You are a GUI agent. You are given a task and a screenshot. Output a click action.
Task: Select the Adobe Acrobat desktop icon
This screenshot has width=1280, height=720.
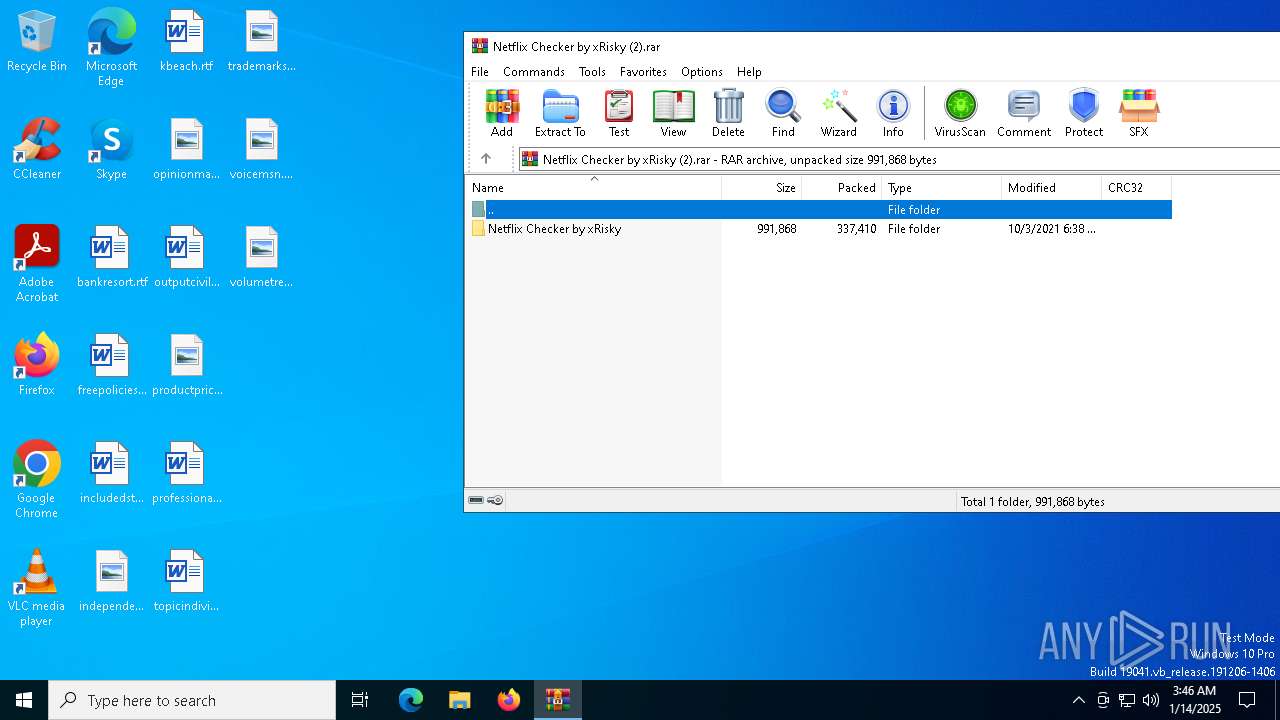click(37, 264)
